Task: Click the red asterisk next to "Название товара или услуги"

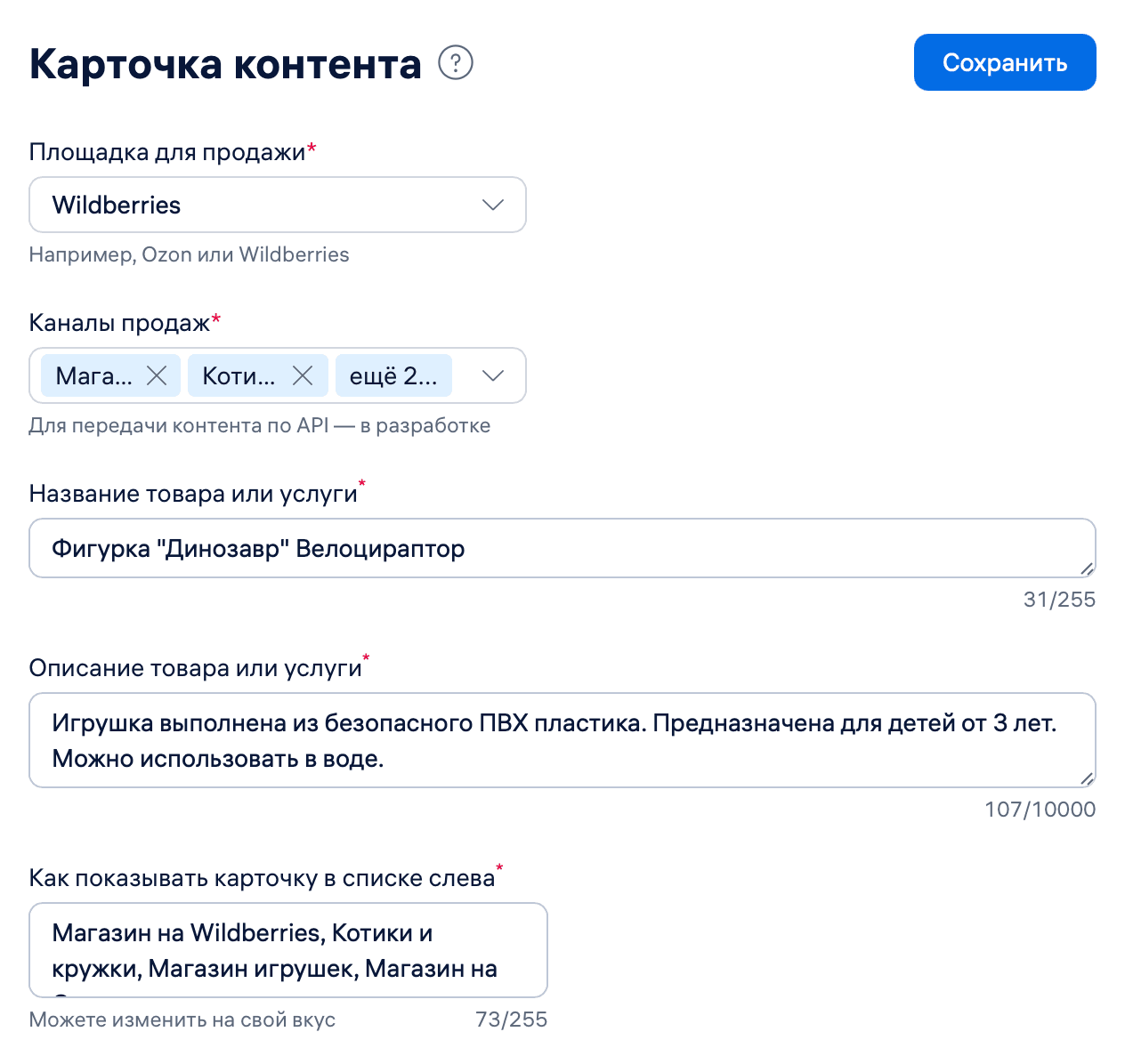Action: pyautogui.click(x=361, y=484)
